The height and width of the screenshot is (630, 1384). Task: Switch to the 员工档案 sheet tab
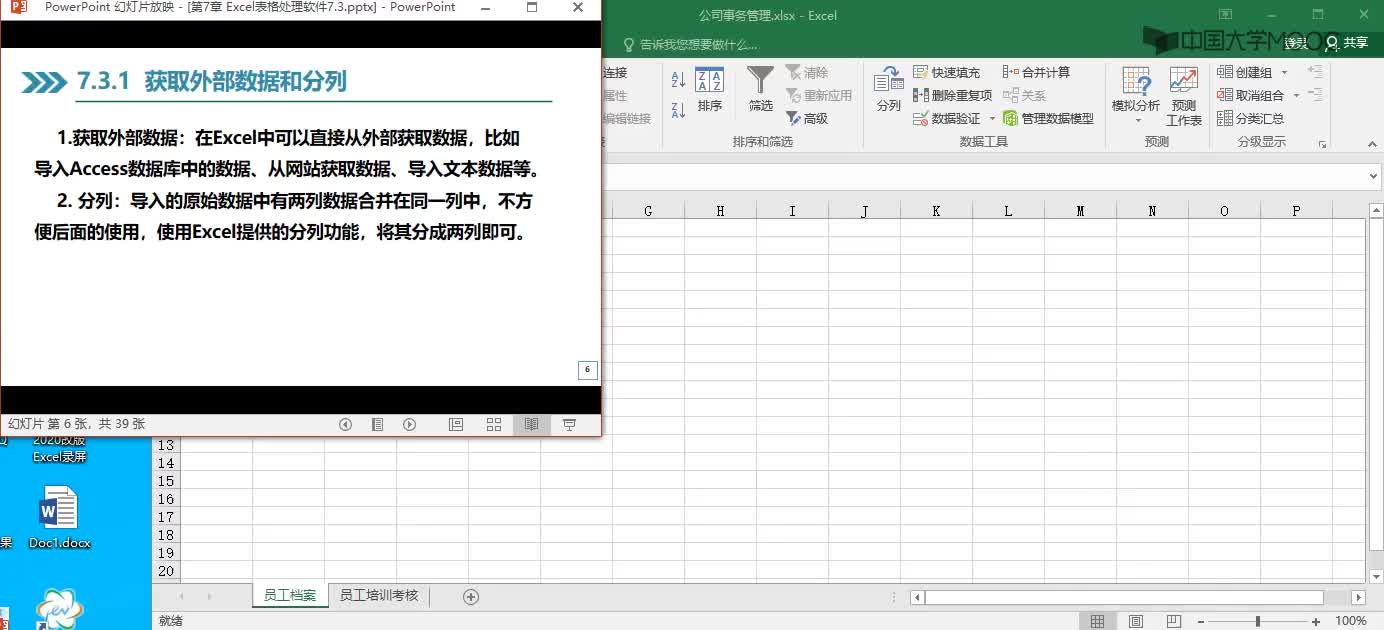[289, 595]
